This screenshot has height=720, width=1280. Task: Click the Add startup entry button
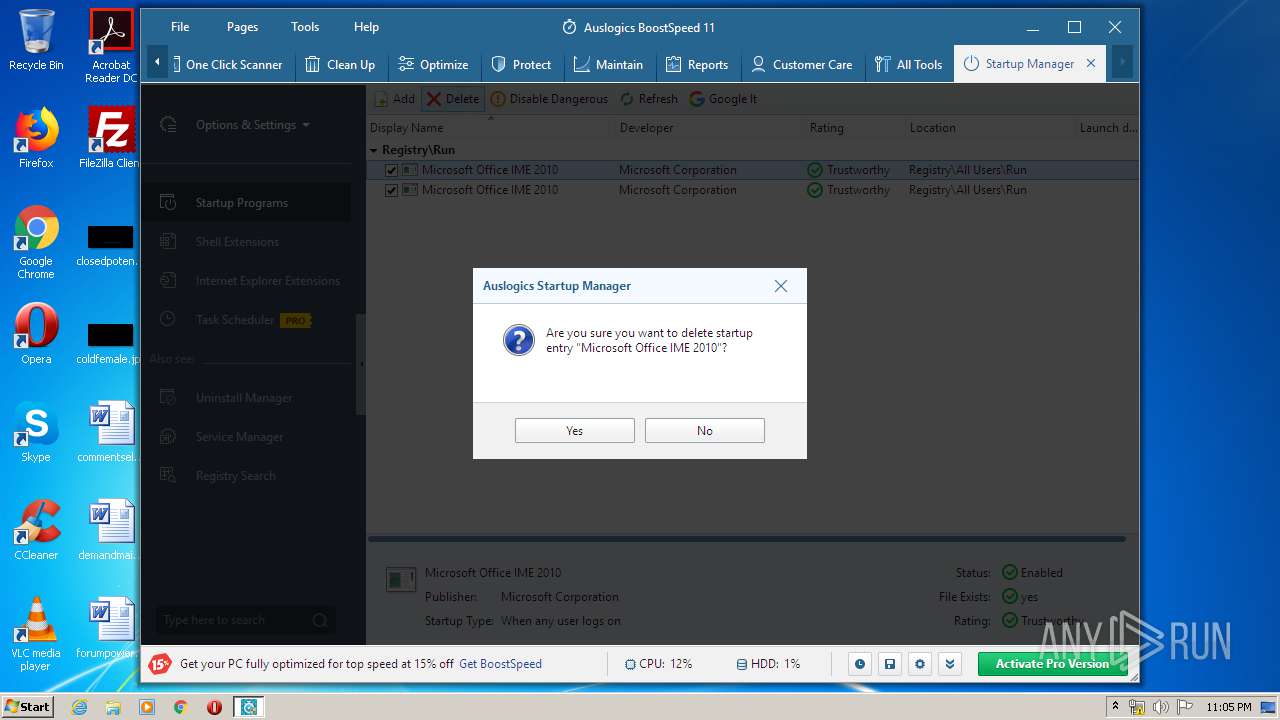click(x=394, y=99)
